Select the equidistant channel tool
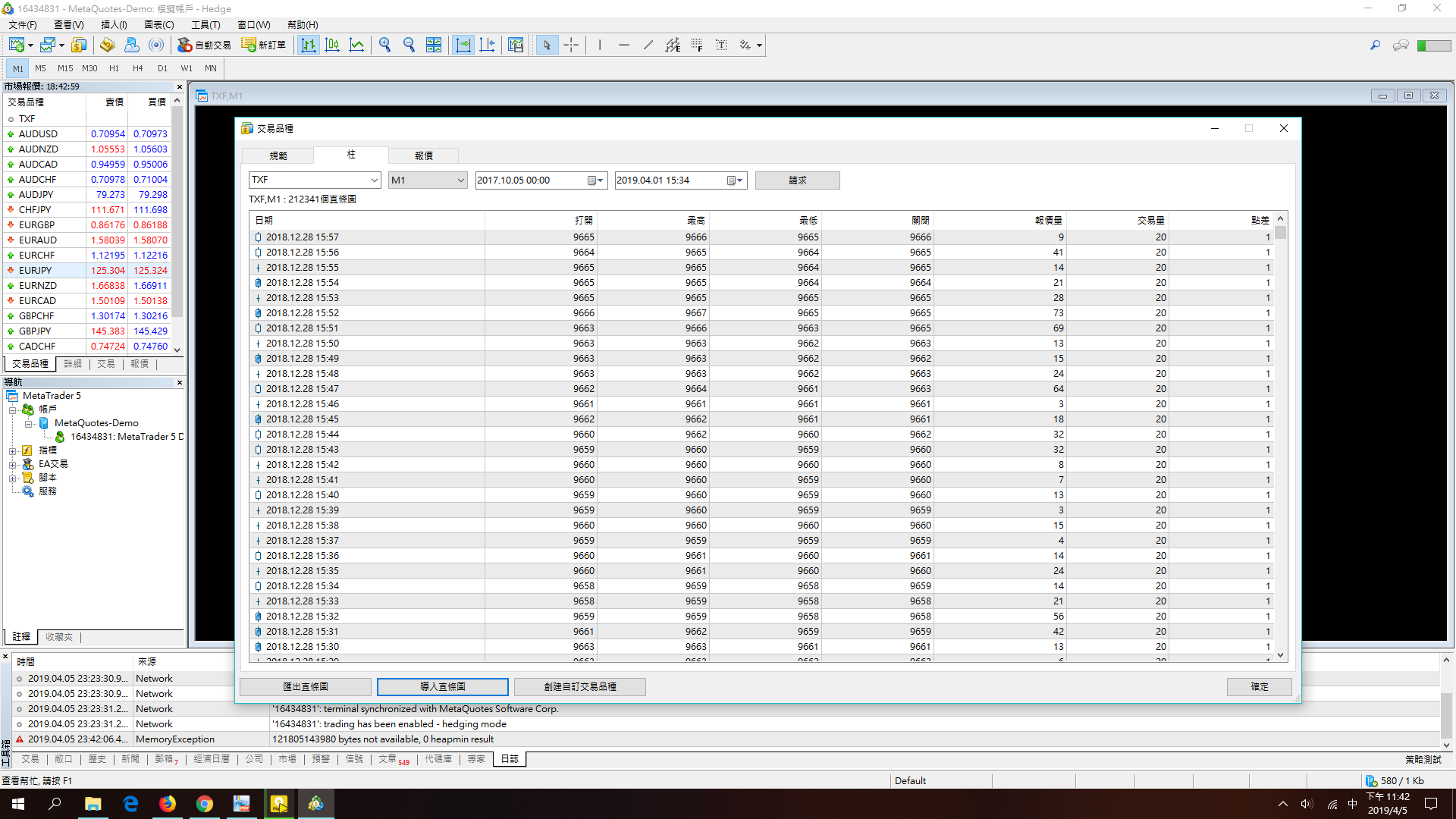This screenshot has width=1456, height=819. click(x=672, y=45)
